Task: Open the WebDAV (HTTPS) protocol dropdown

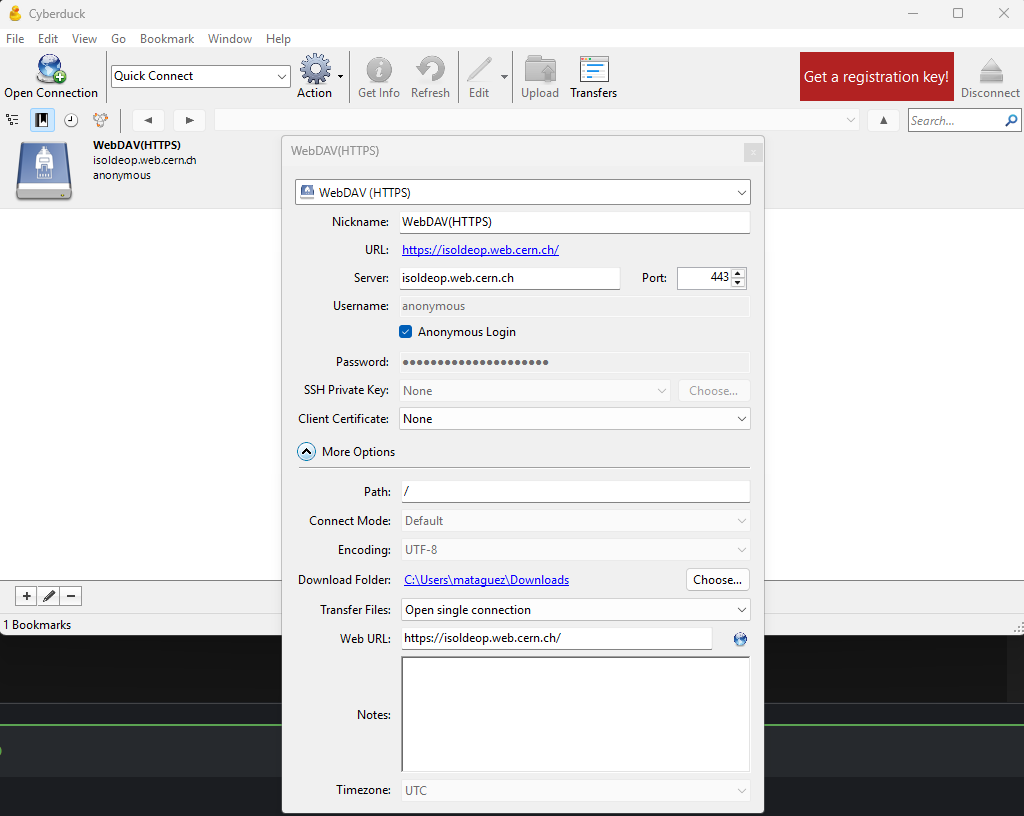Action: [522, 192]
